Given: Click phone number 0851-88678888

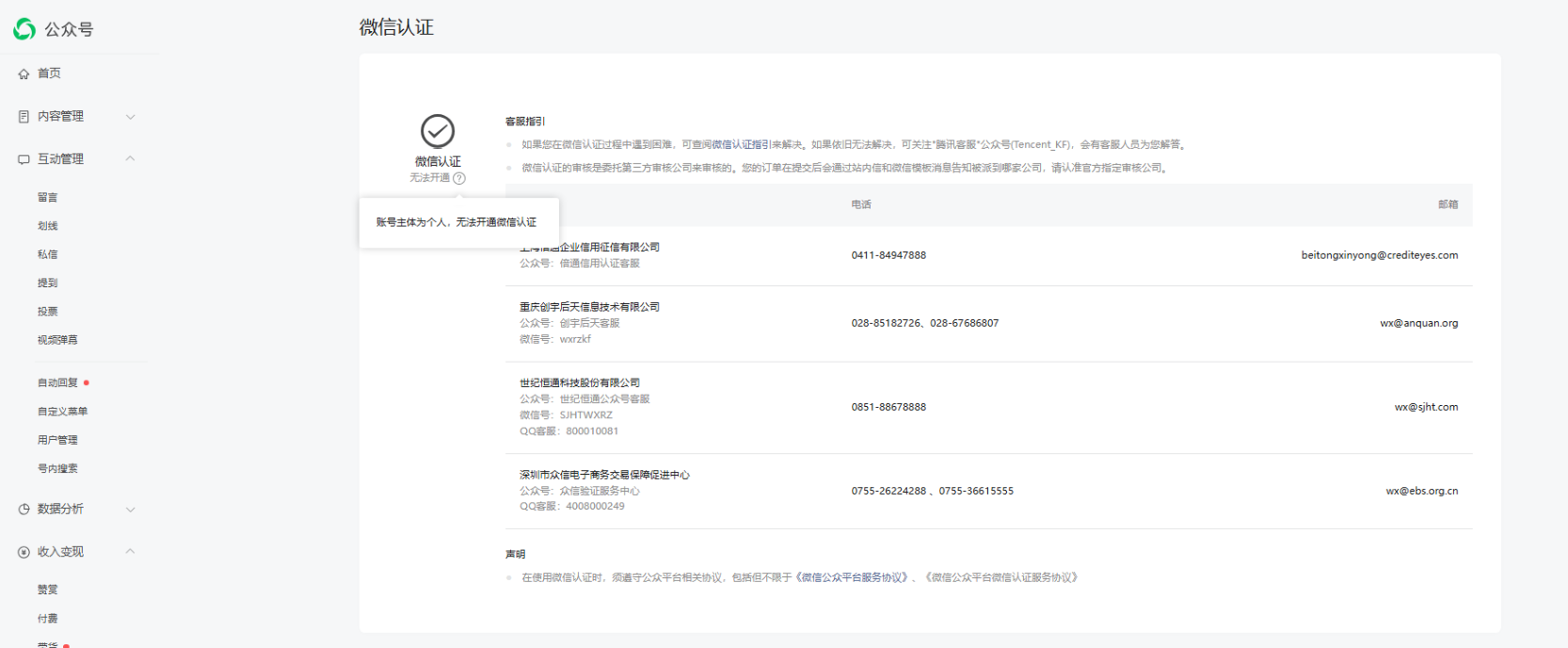Looking at the screenshot, I should tap(888, 407).
